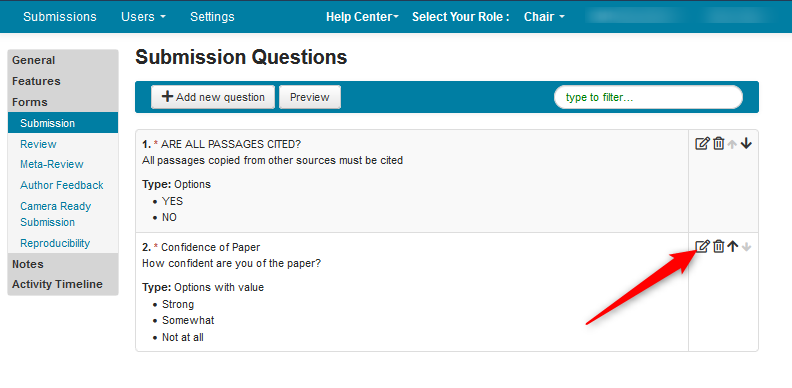Click the Strong option text
Screen dimensions: 792x388
[x=178, y=304]
